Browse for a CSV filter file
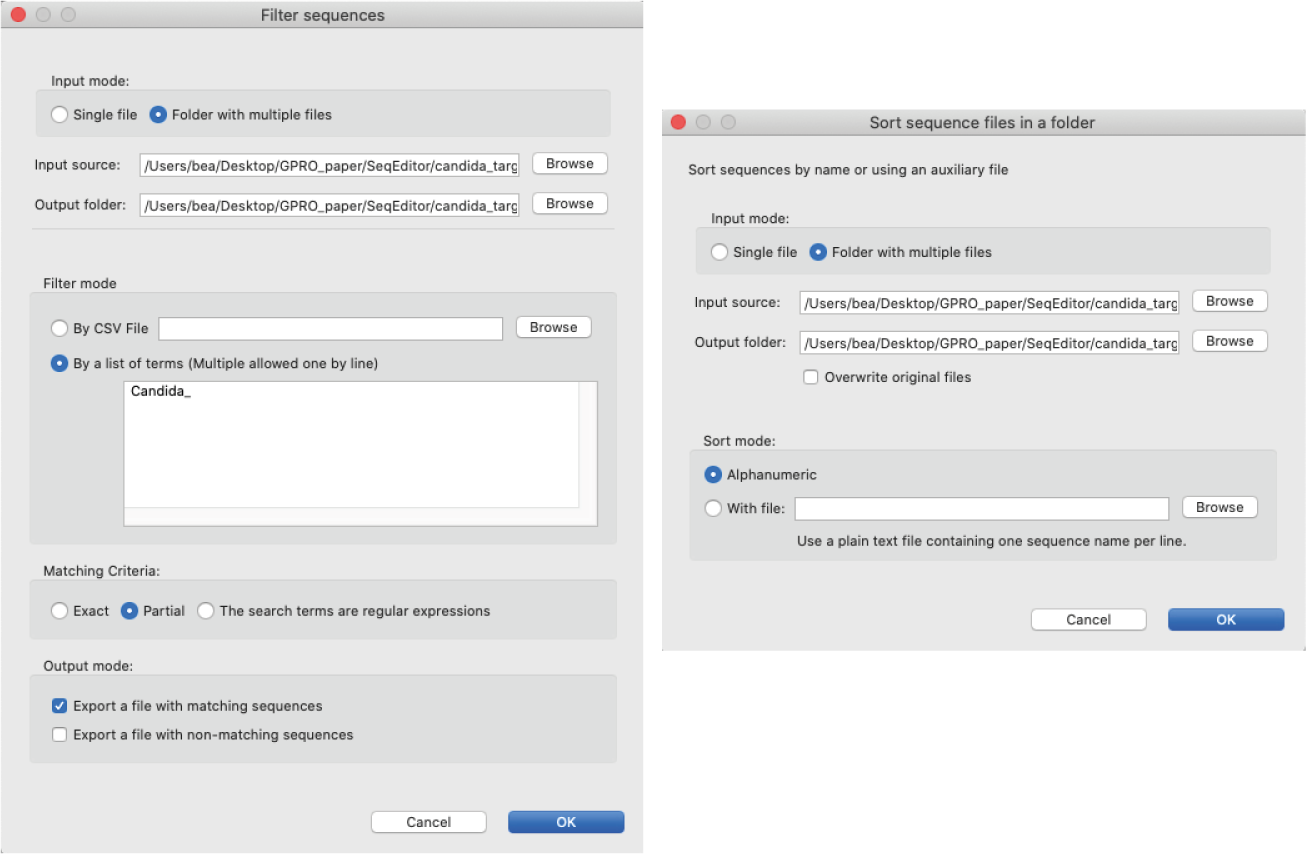 click(x=553, y=328)
